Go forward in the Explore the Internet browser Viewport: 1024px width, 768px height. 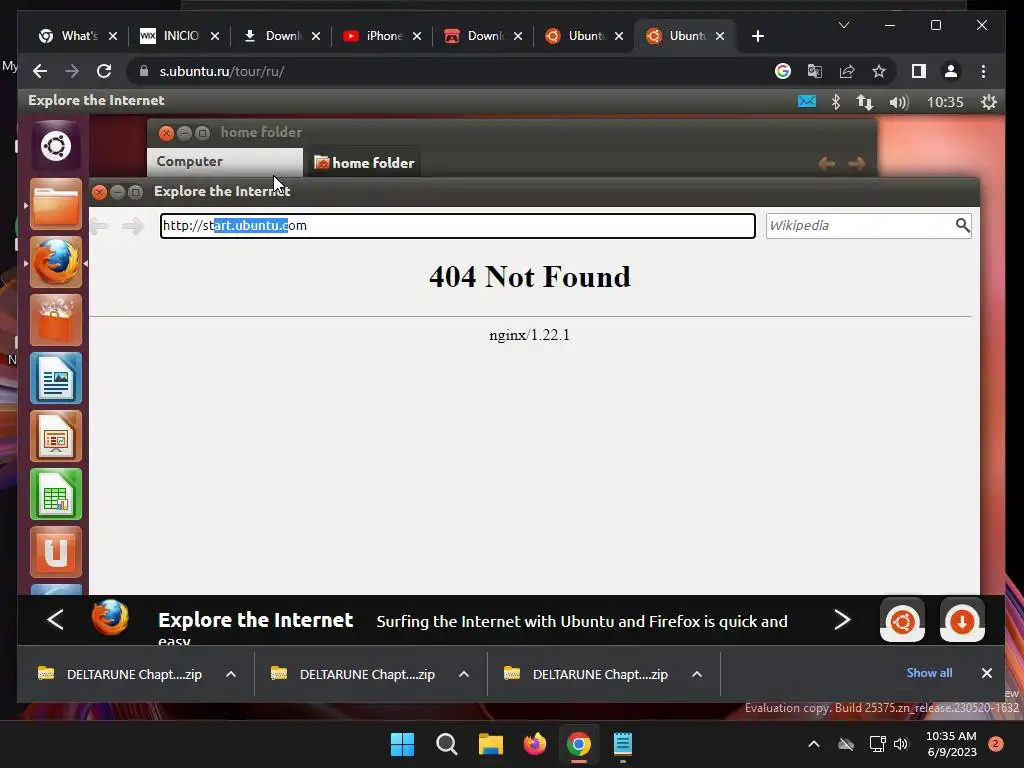[x=133, y=226]
